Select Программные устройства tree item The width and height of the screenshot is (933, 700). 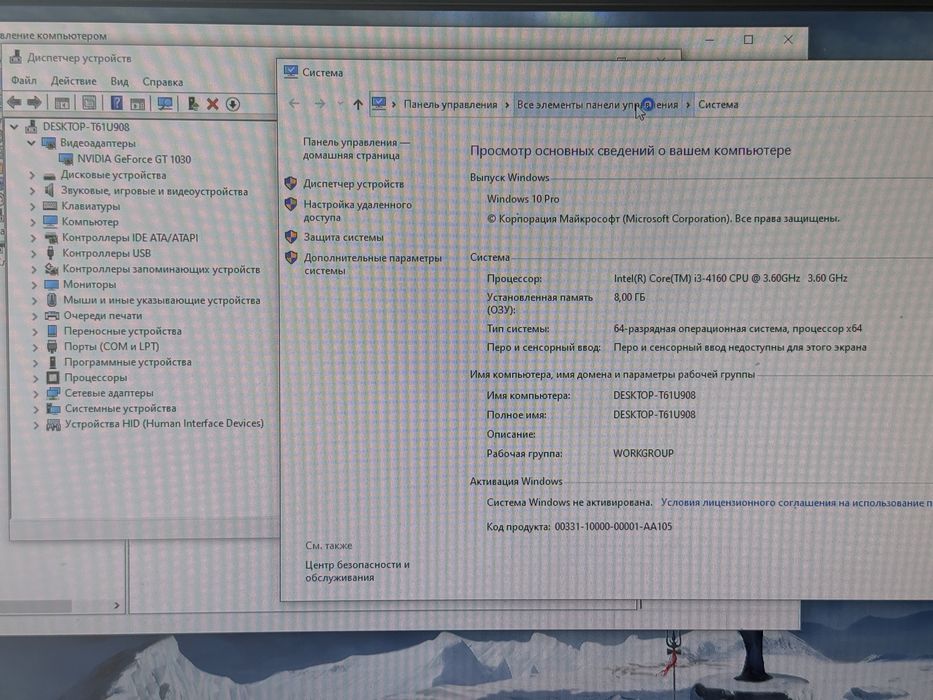[128, 362]
